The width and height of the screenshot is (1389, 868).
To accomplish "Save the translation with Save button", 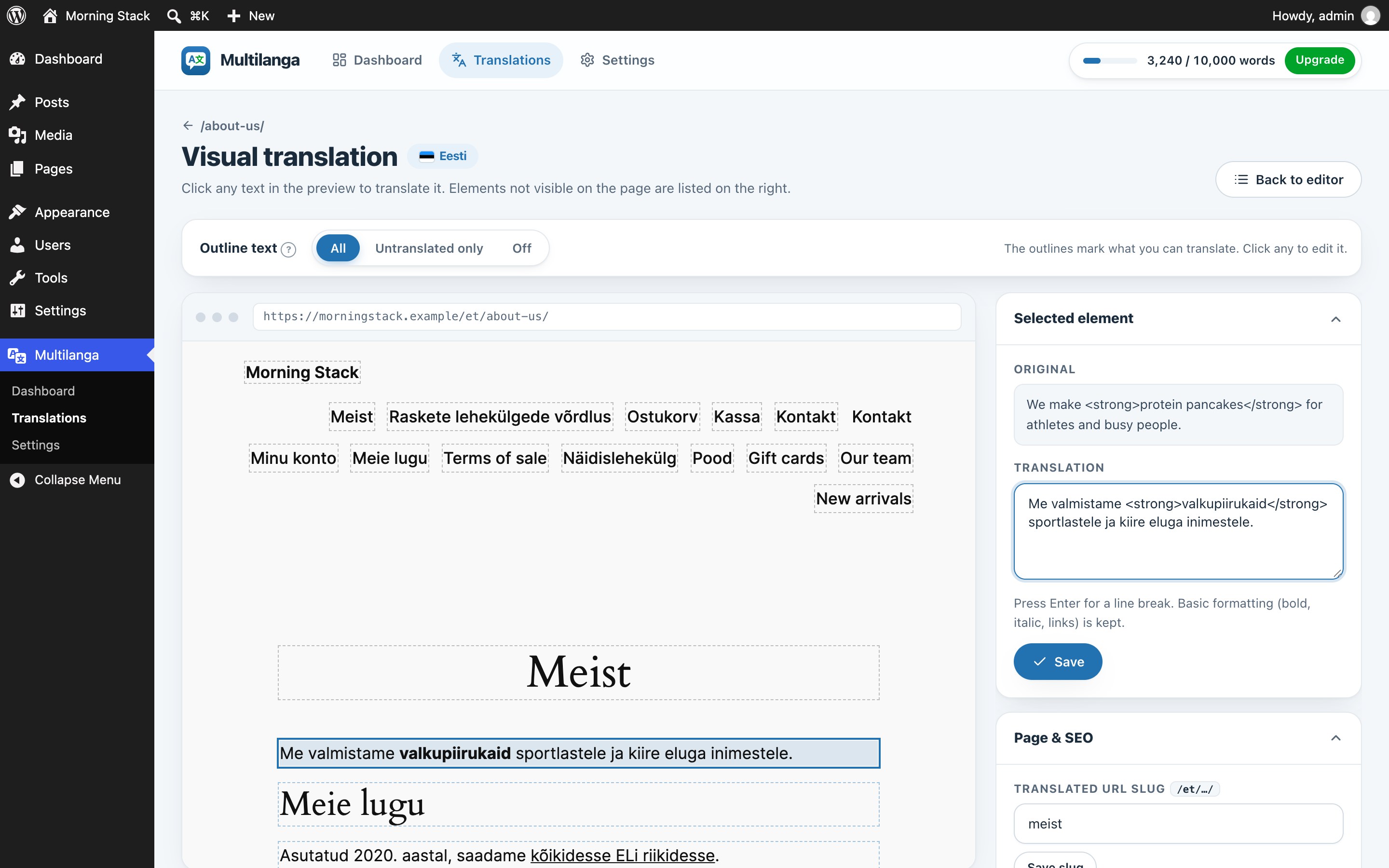I will 1058,662.
